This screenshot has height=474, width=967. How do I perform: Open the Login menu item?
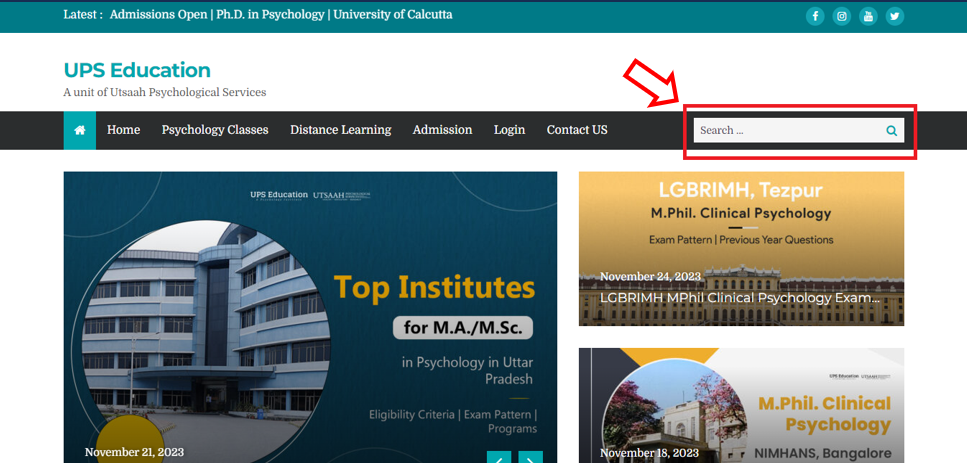pos(509,130)
